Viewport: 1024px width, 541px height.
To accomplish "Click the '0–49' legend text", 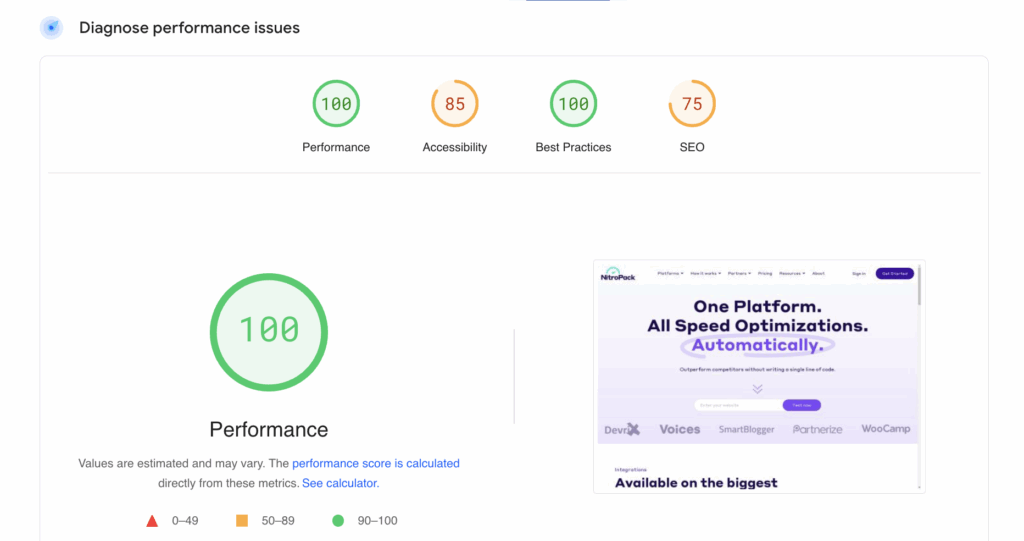I will click(x=185, y=521).
